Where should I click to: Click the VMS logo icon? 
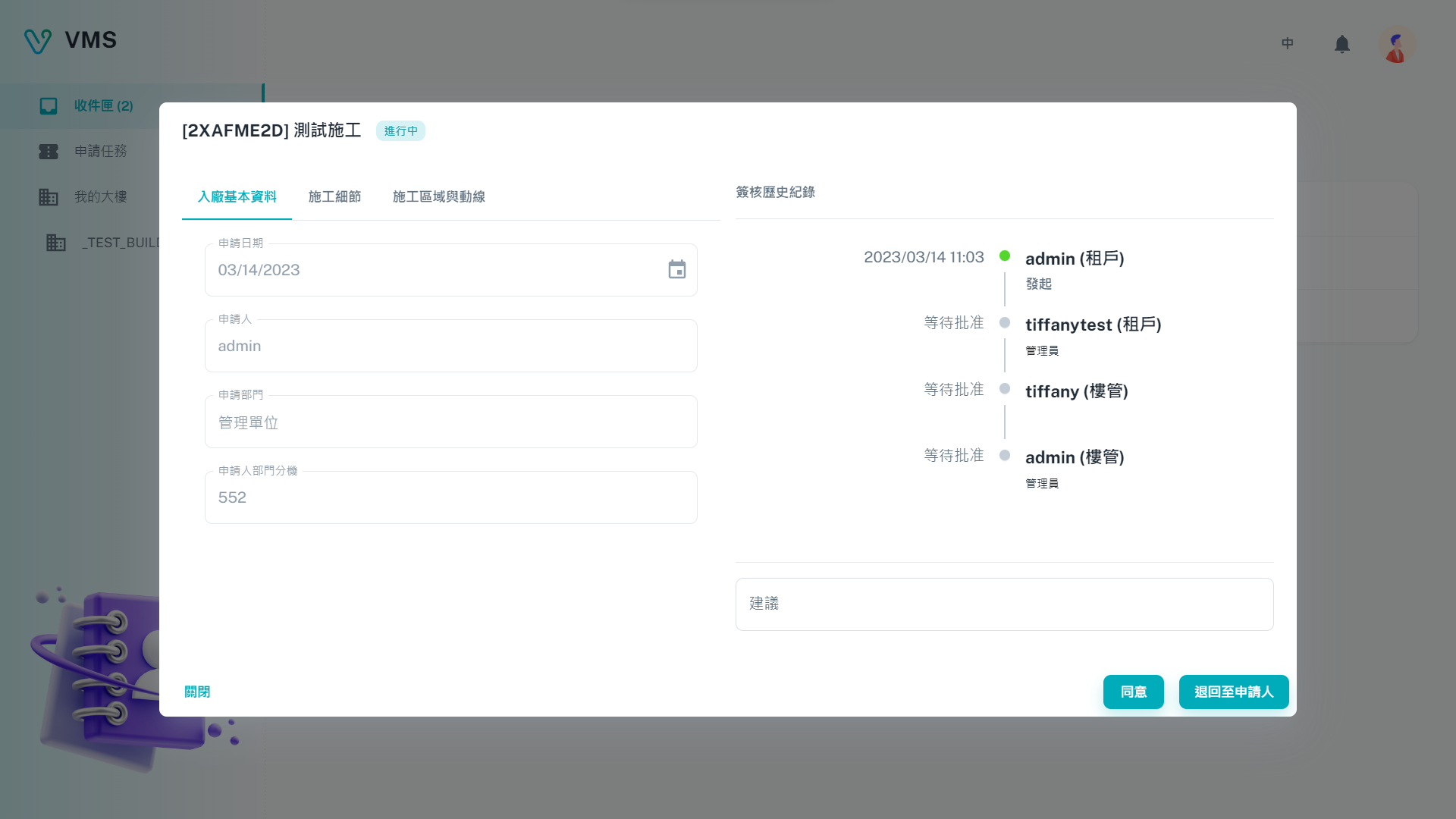click(37, 41)
